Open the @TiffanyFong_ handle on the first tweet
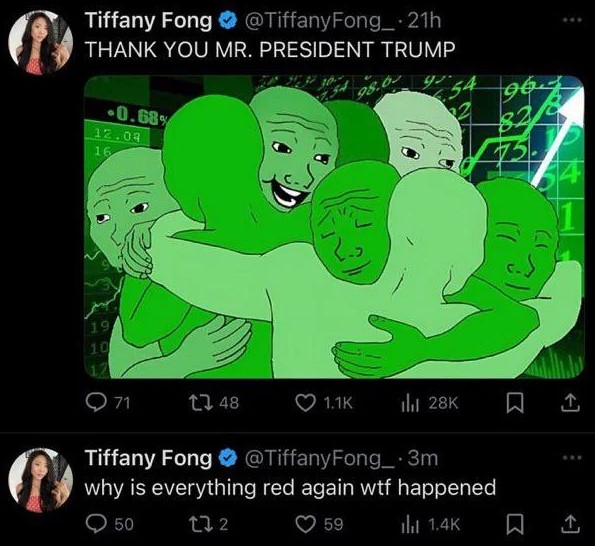595x546 pixels. [x=320, y=21]
